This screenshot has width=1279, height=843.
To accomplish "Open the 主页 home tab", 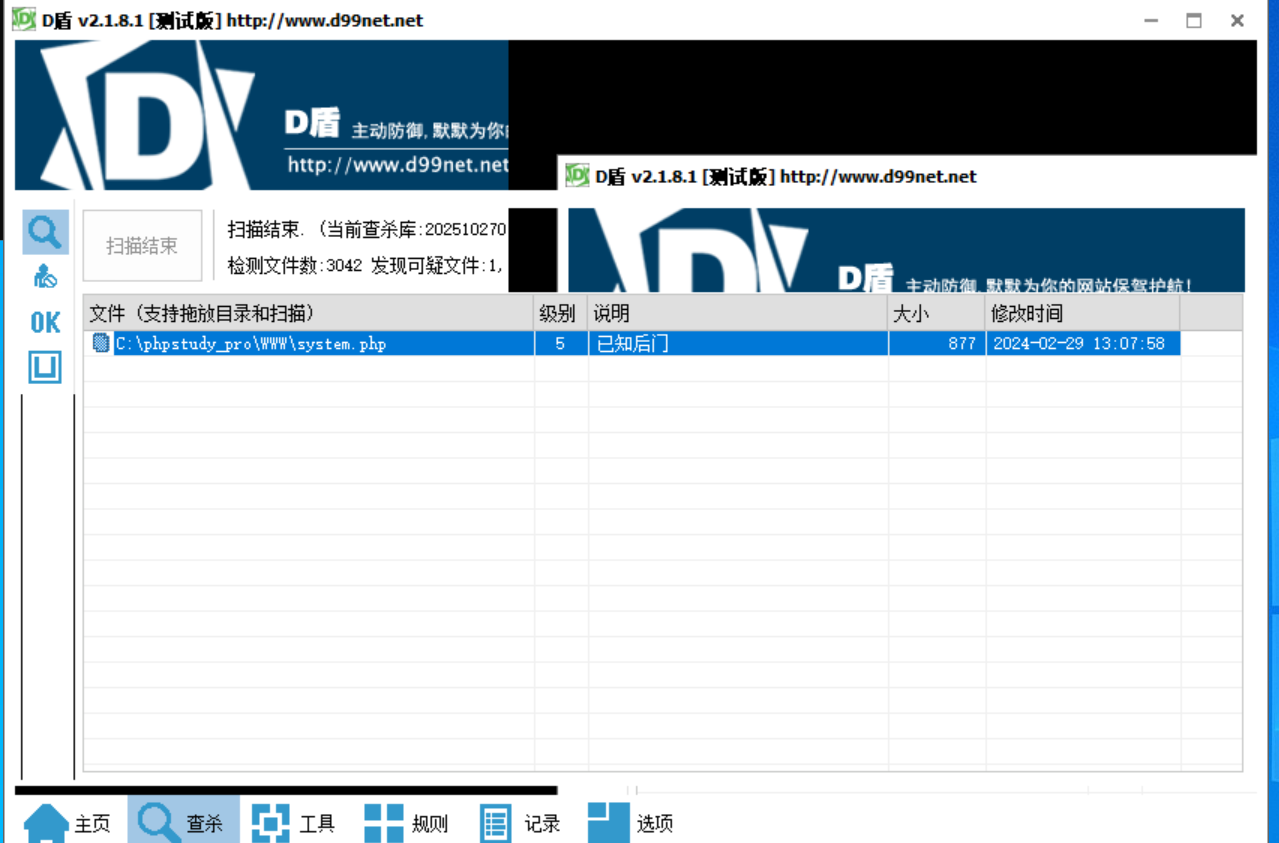I will tap(67, 823).
